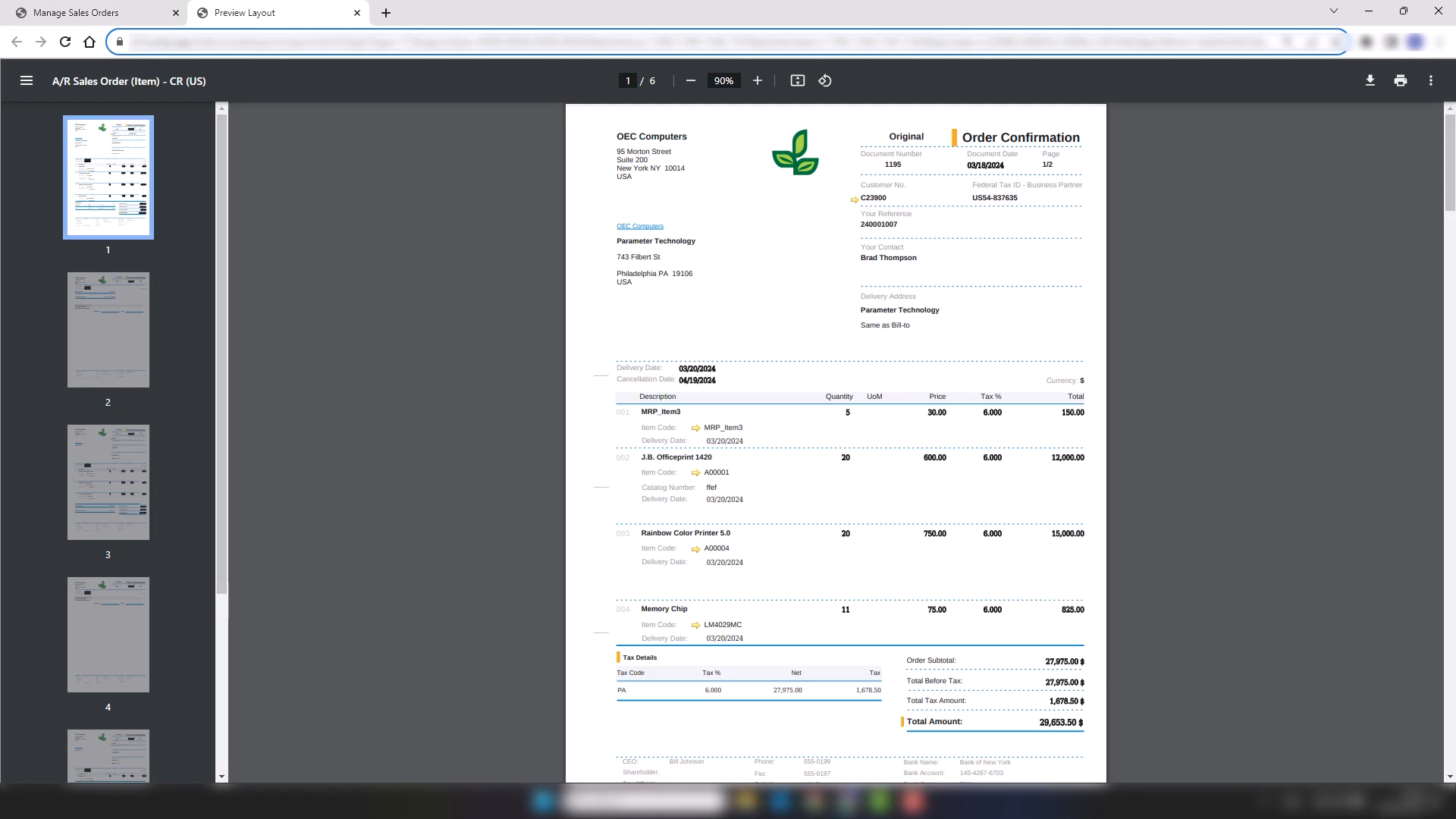Open the OEC Computers hyperlink
Viewport: 1456px width, 819px height.
click(x=640, y=226)
